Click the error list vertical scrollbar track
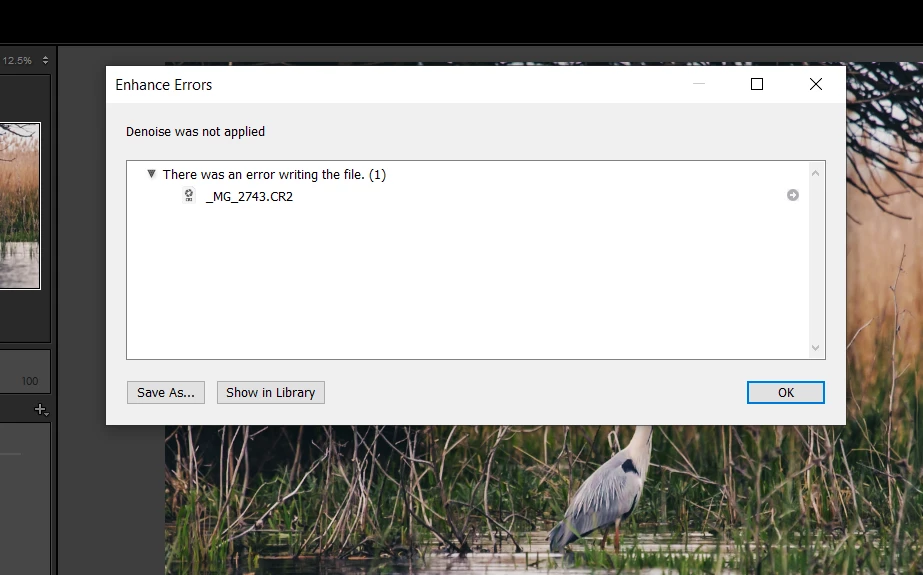 point(815,260)
